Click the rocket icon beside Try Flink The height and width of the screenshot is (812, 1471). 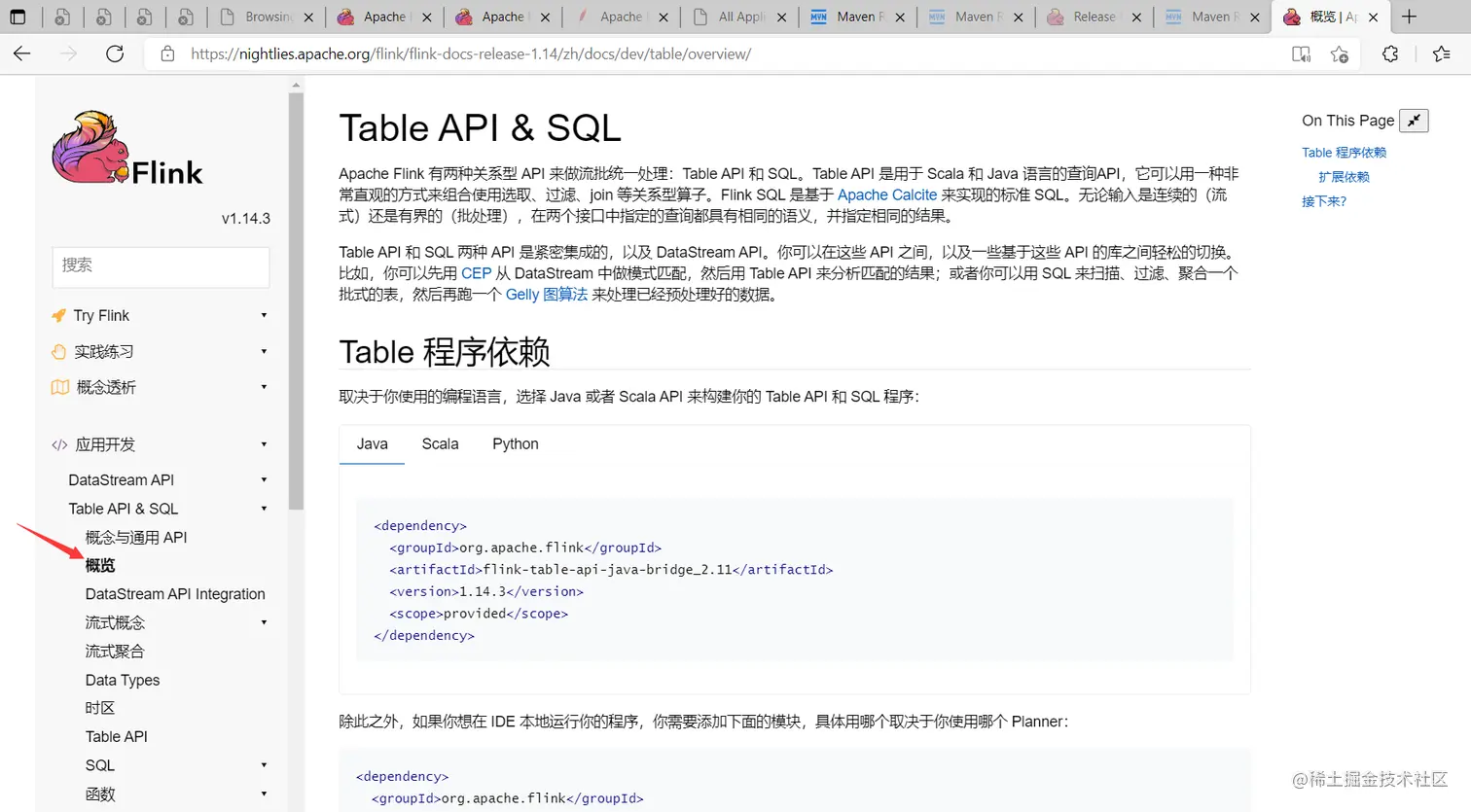[59, 315]
